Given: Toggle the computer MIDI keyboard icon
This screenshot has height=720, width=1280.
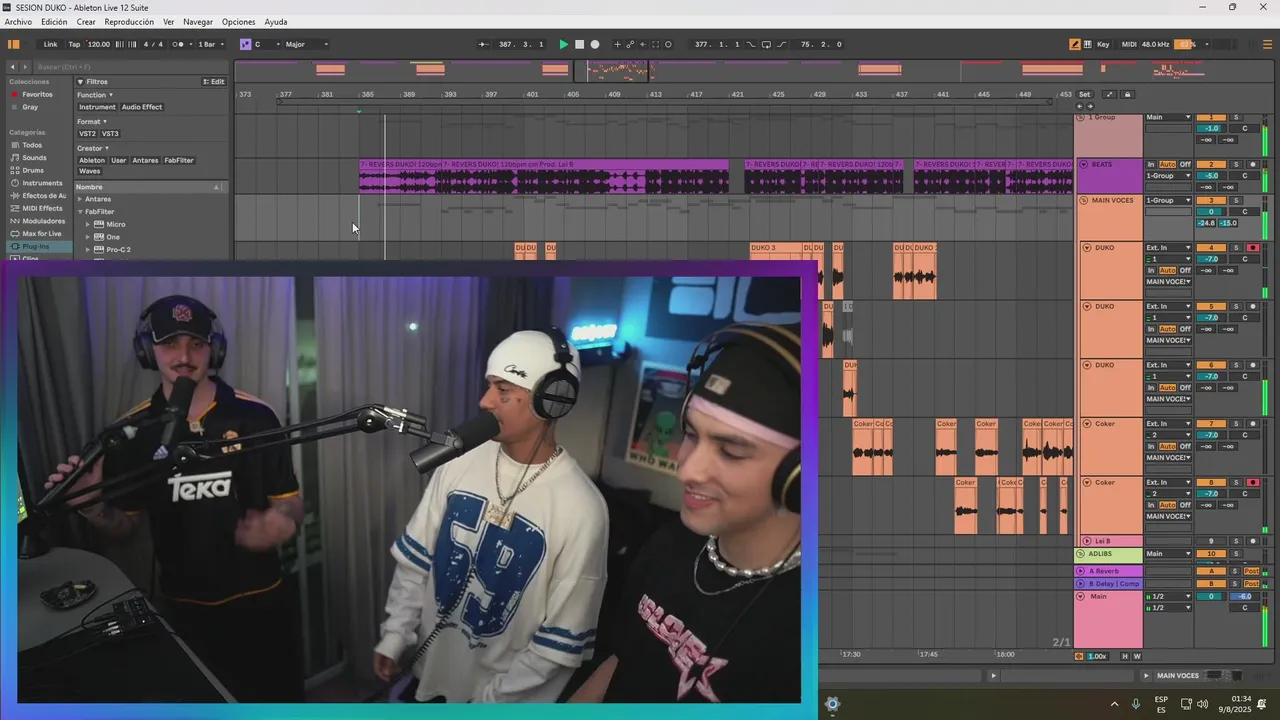Looking at the screenshot, I should coord(1088,44).
